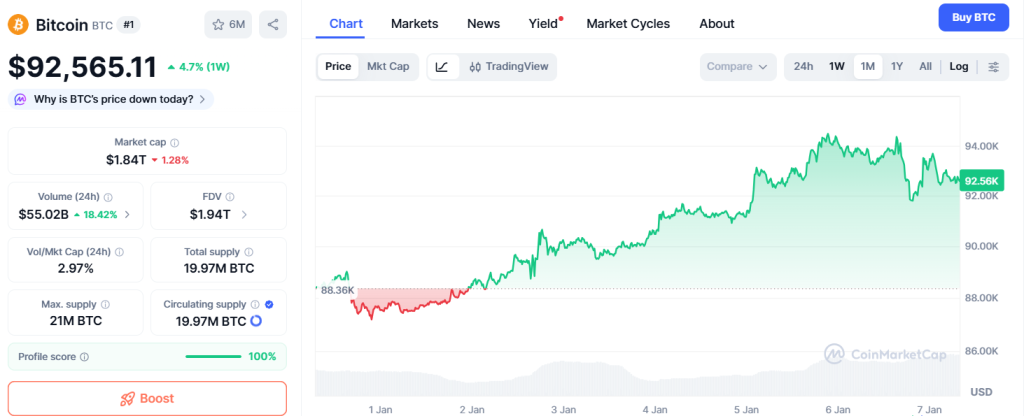This screenshot has width=1024, height=416.
Task: Select the line chart type icon
Action: point(442,67)
